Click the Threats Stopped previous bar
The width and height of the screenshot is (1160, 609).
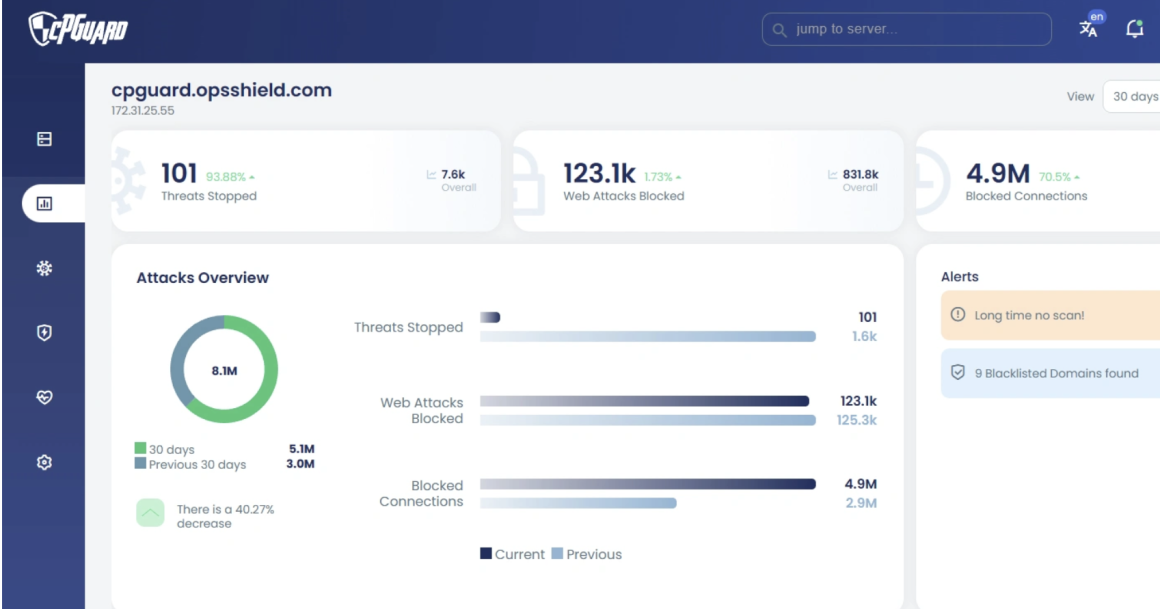point(647,337)
